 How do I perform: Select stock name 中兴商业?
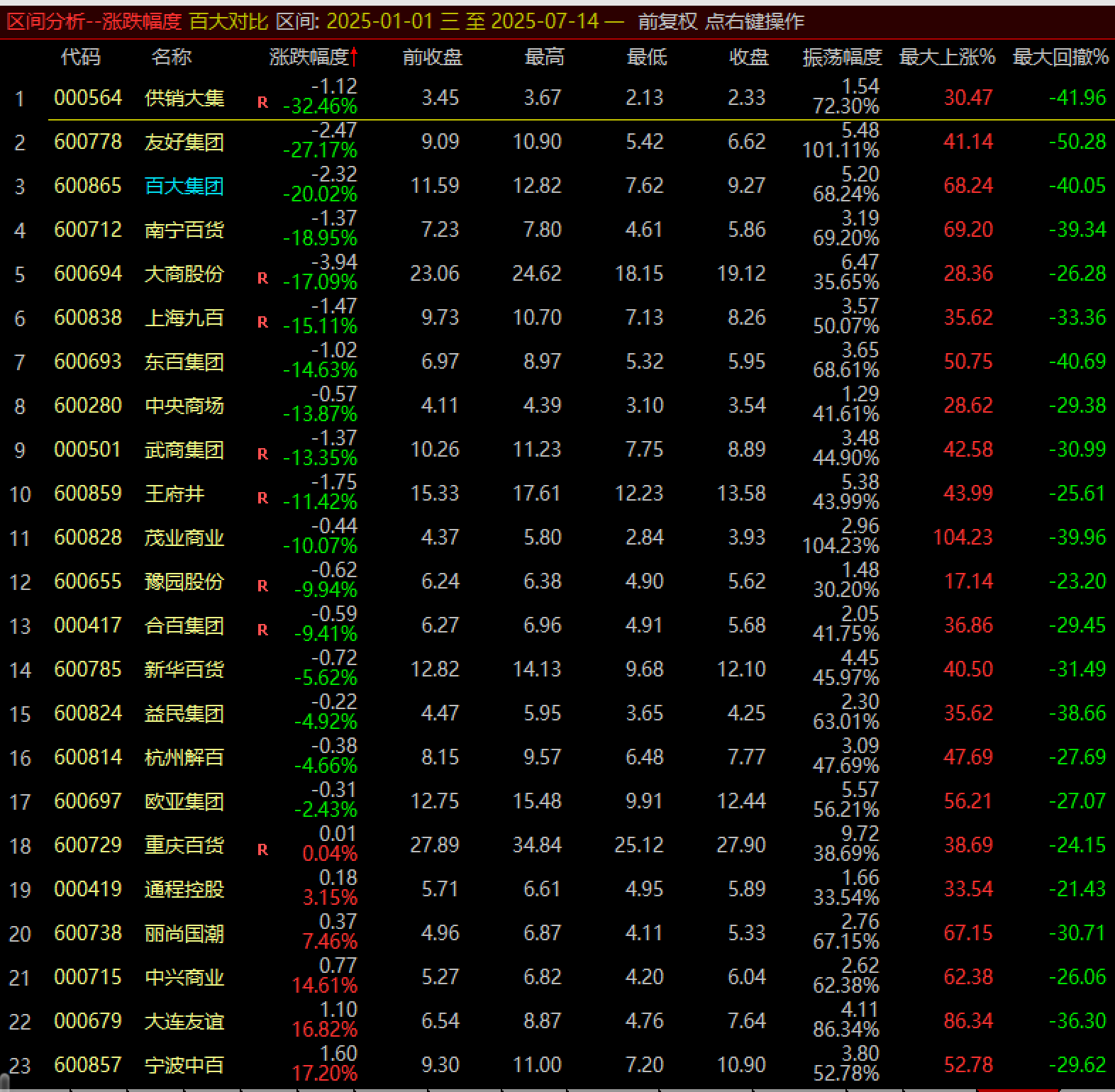[x=184, y=977]
